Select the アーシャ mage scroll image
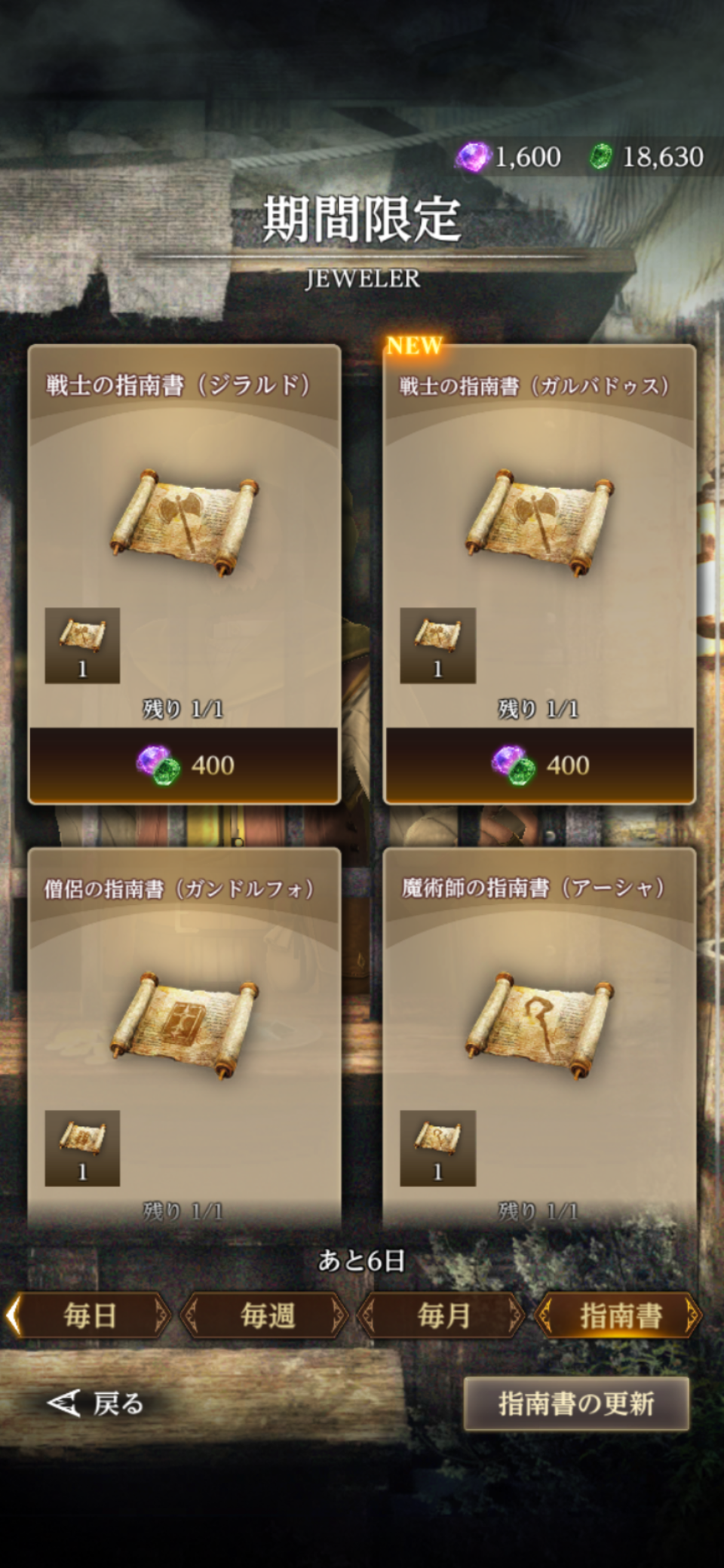This screenshot has width=724, height=1568. pyautogui.click(x=540, y=1026)
